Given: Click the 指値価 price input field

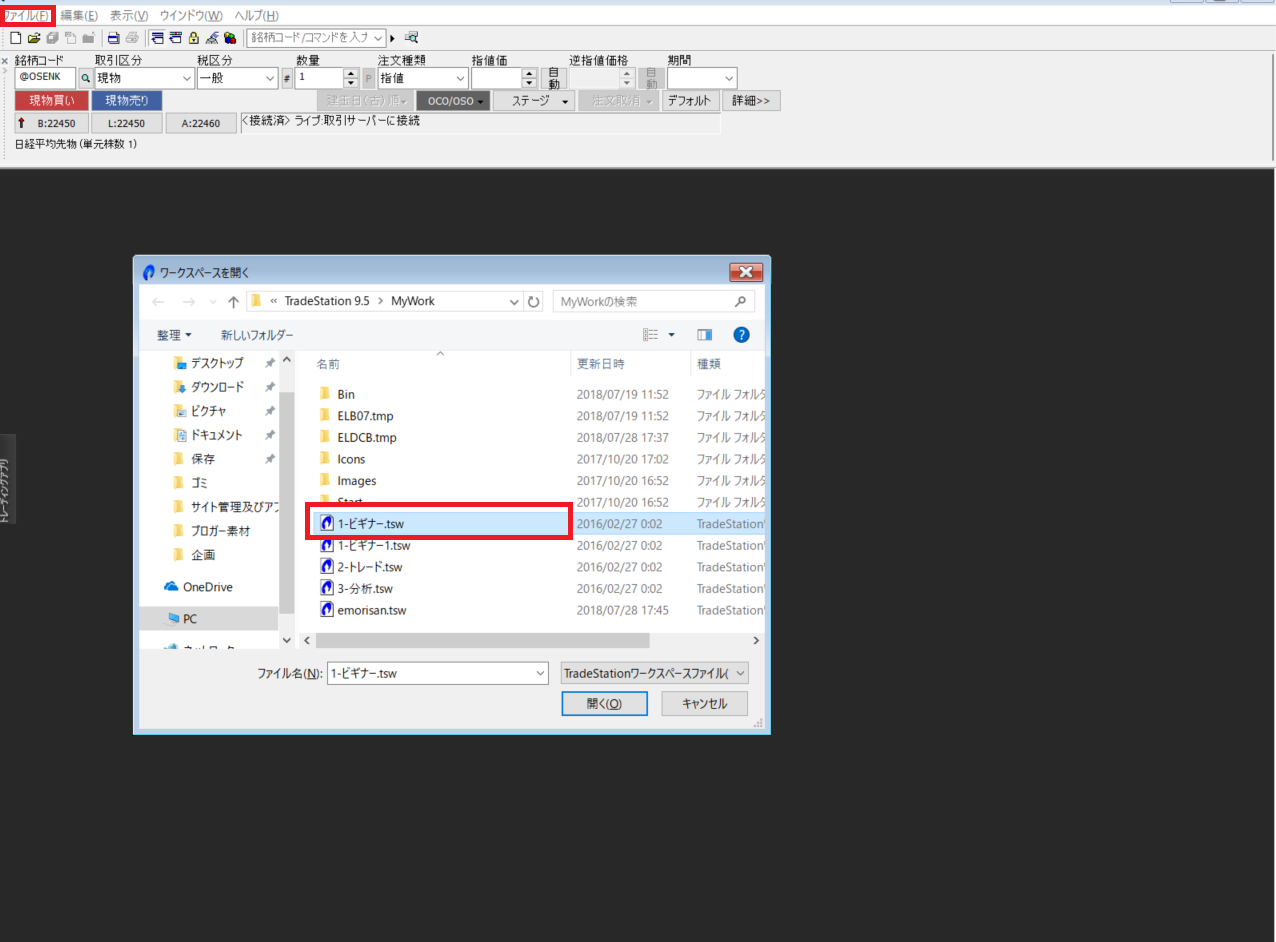Looking at the screenshot, I should tap(497, 78).
